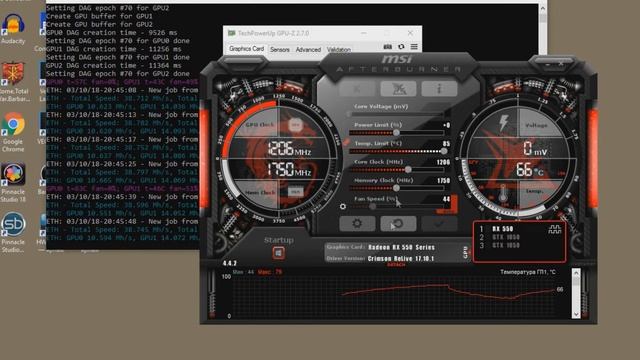Click the Core Clock slider thumb
Image resolution: width=640 pixels, height=360 pixels.
point(408,169)
